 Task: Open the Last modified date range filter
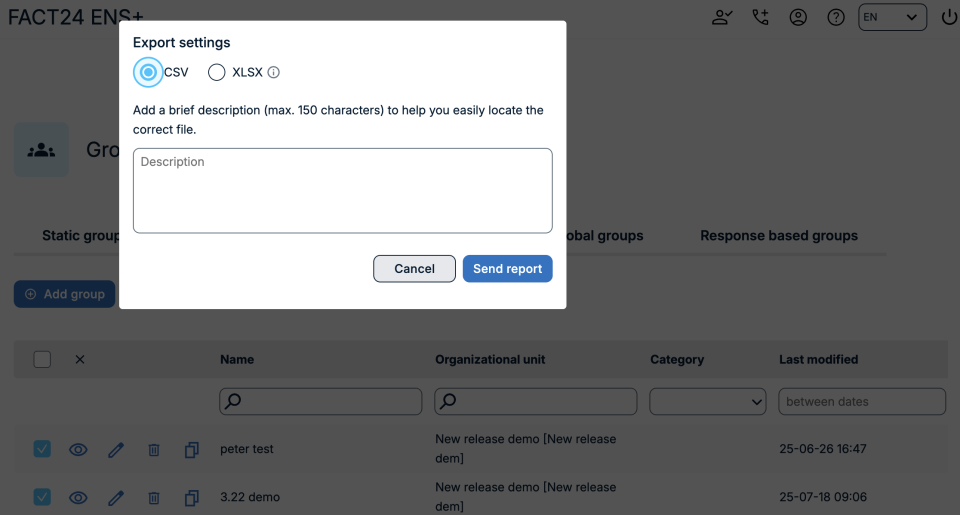(x=862, y=401)
